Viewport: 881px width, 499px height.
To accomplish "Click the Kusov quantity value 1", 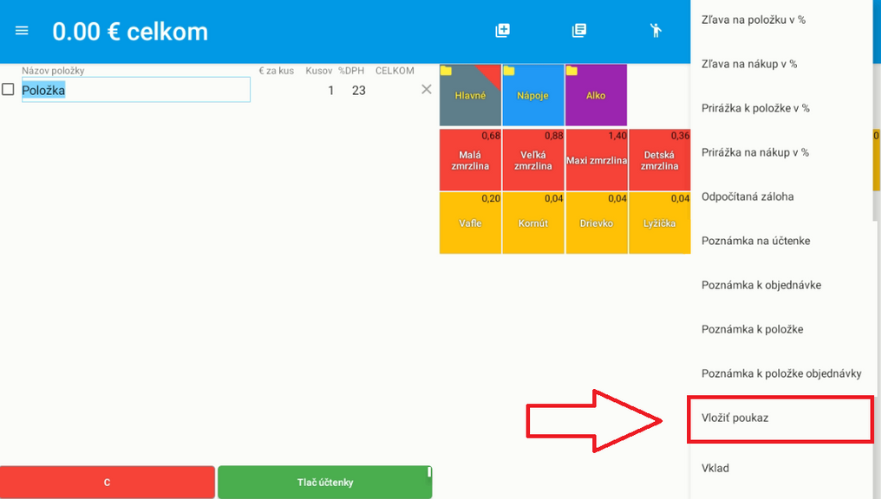I will click(x=331, y=91).
